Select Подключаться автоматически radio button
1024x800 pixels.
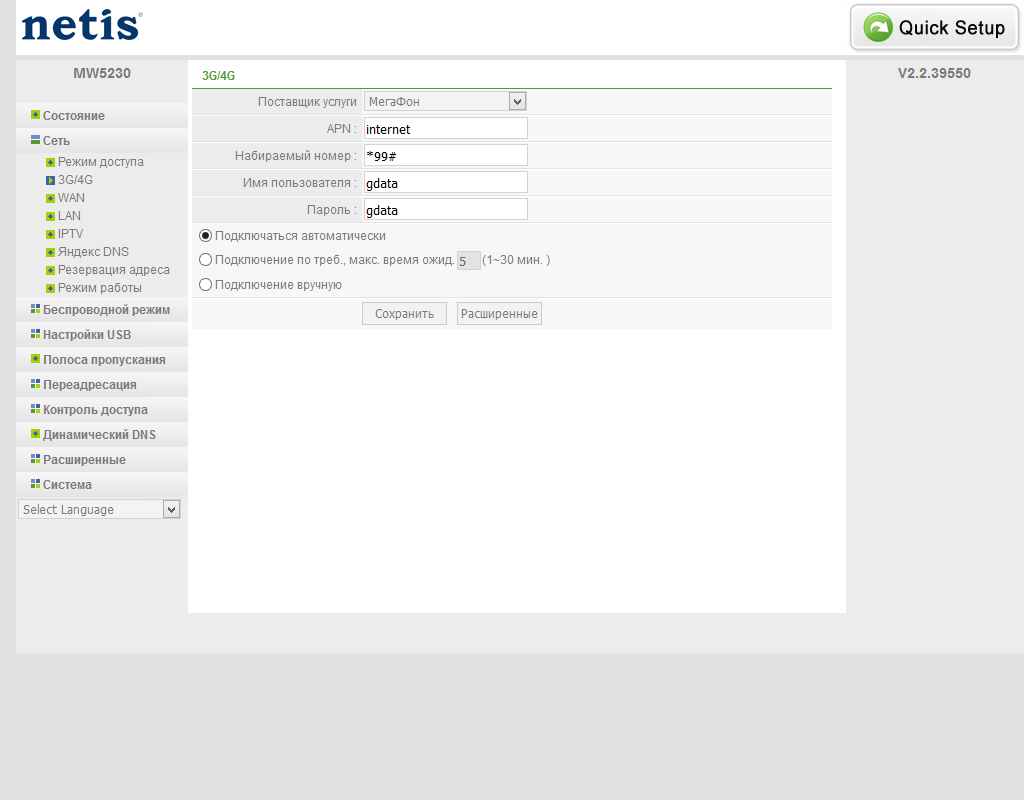click(205, 236)
